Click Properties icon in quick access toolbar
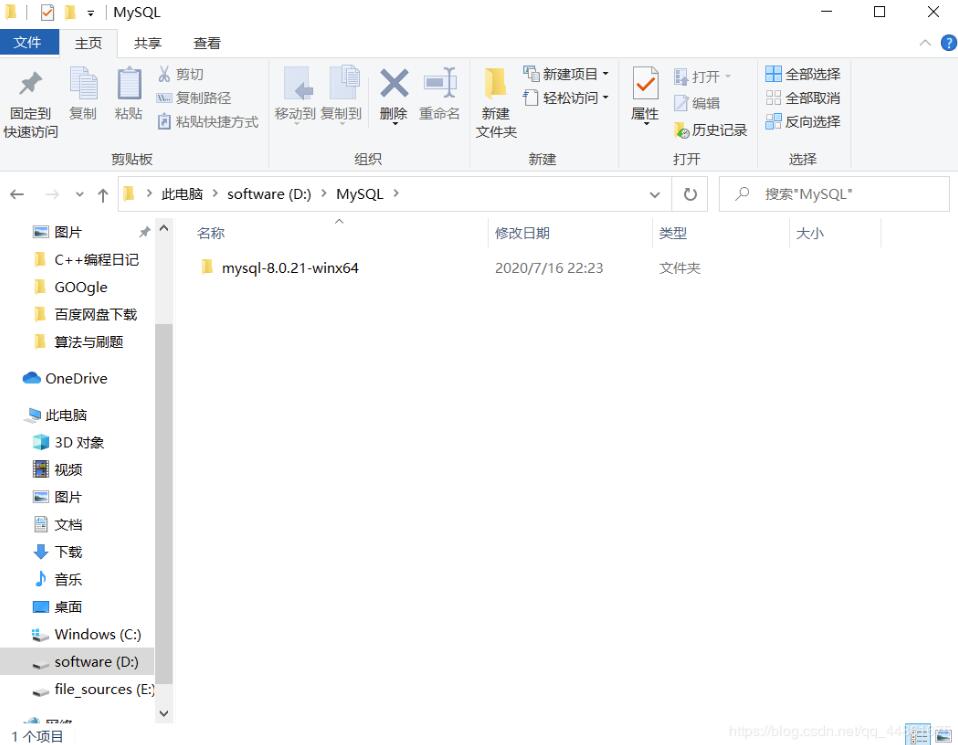Viewport: 958px width, 745px height. coord(47,12)
